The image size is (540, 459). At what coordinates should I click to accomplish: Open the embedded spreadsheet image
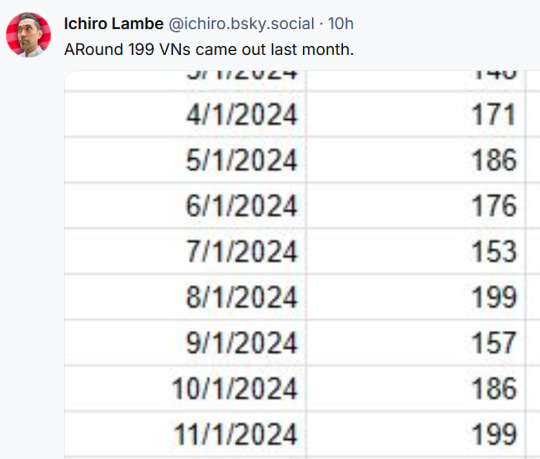(302, 264)
